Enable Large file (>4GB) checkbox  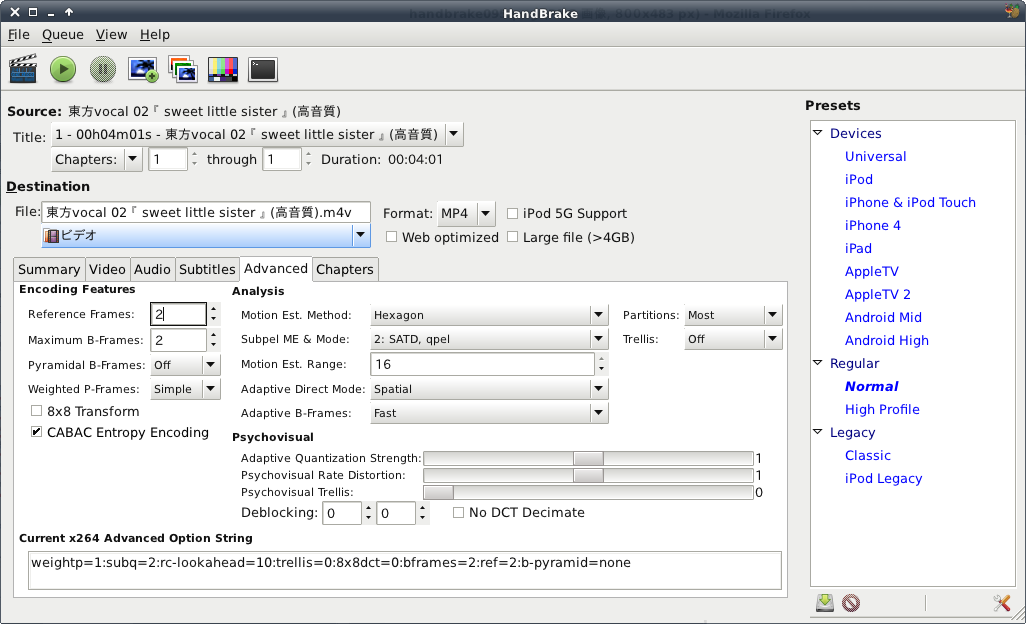[512, 237]
